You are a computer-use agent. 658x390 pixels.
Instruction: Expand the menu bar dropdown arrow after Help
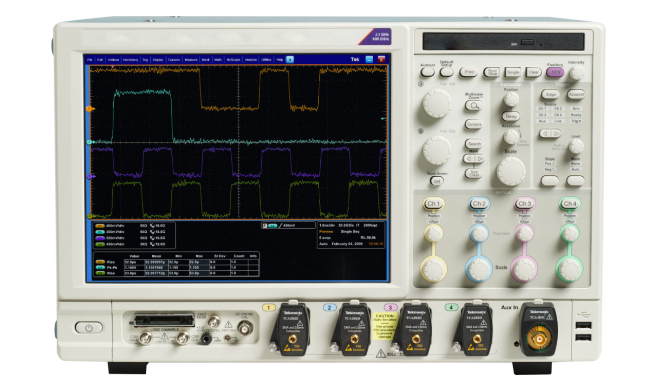(290, 60)
